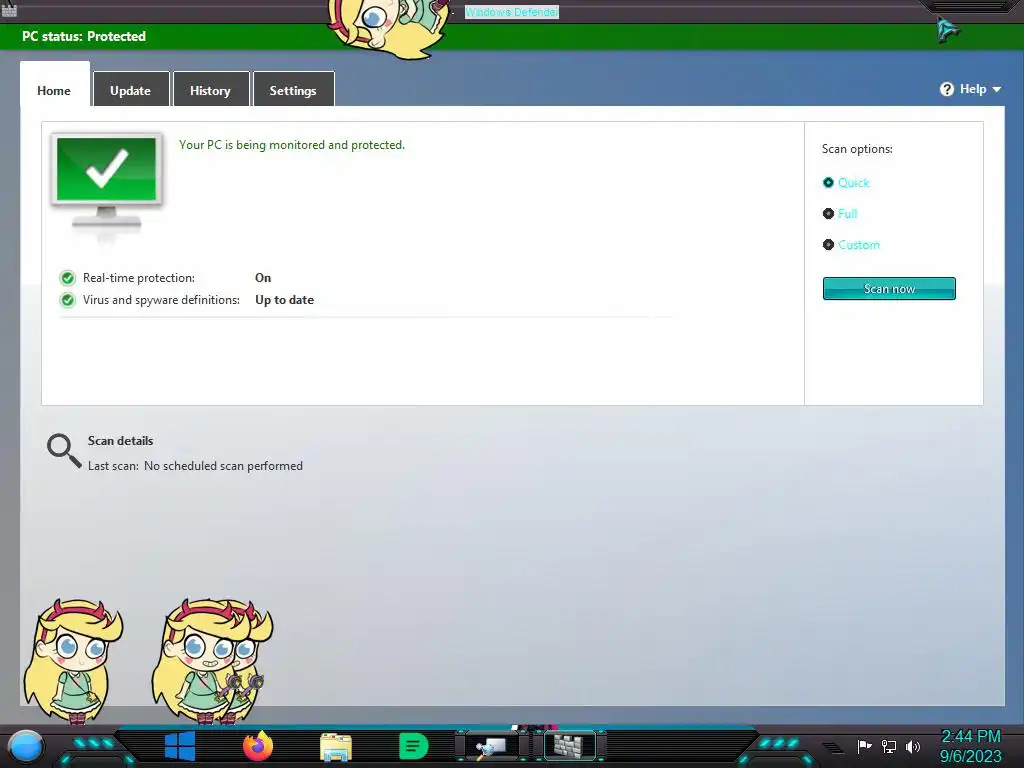Open the network tray icon

pos(888,746)
